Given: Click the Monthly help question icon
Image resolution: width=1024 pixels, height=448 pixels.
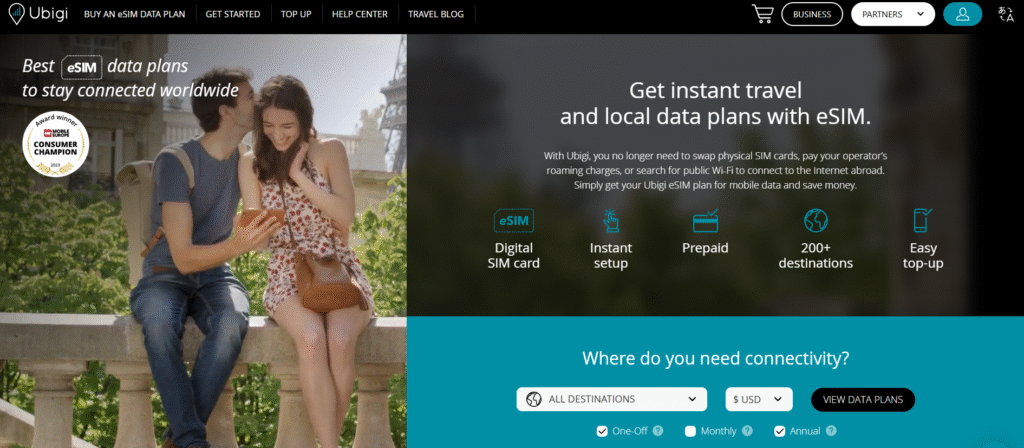Looking at the screenshot, I should [747, 431].
